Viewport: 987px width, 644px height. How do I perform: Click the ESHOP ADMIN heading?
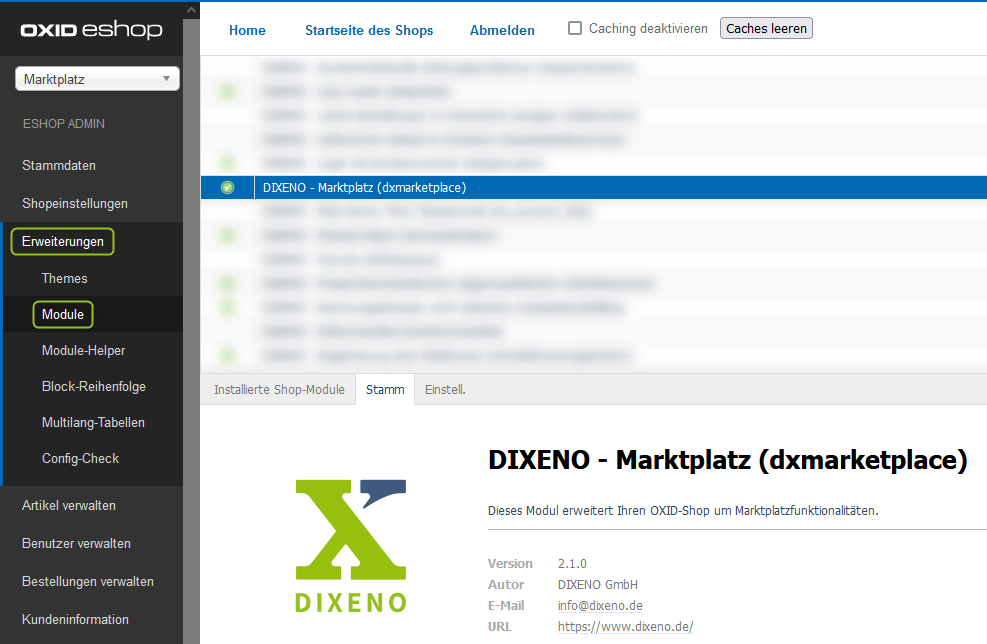coord(64,124)
